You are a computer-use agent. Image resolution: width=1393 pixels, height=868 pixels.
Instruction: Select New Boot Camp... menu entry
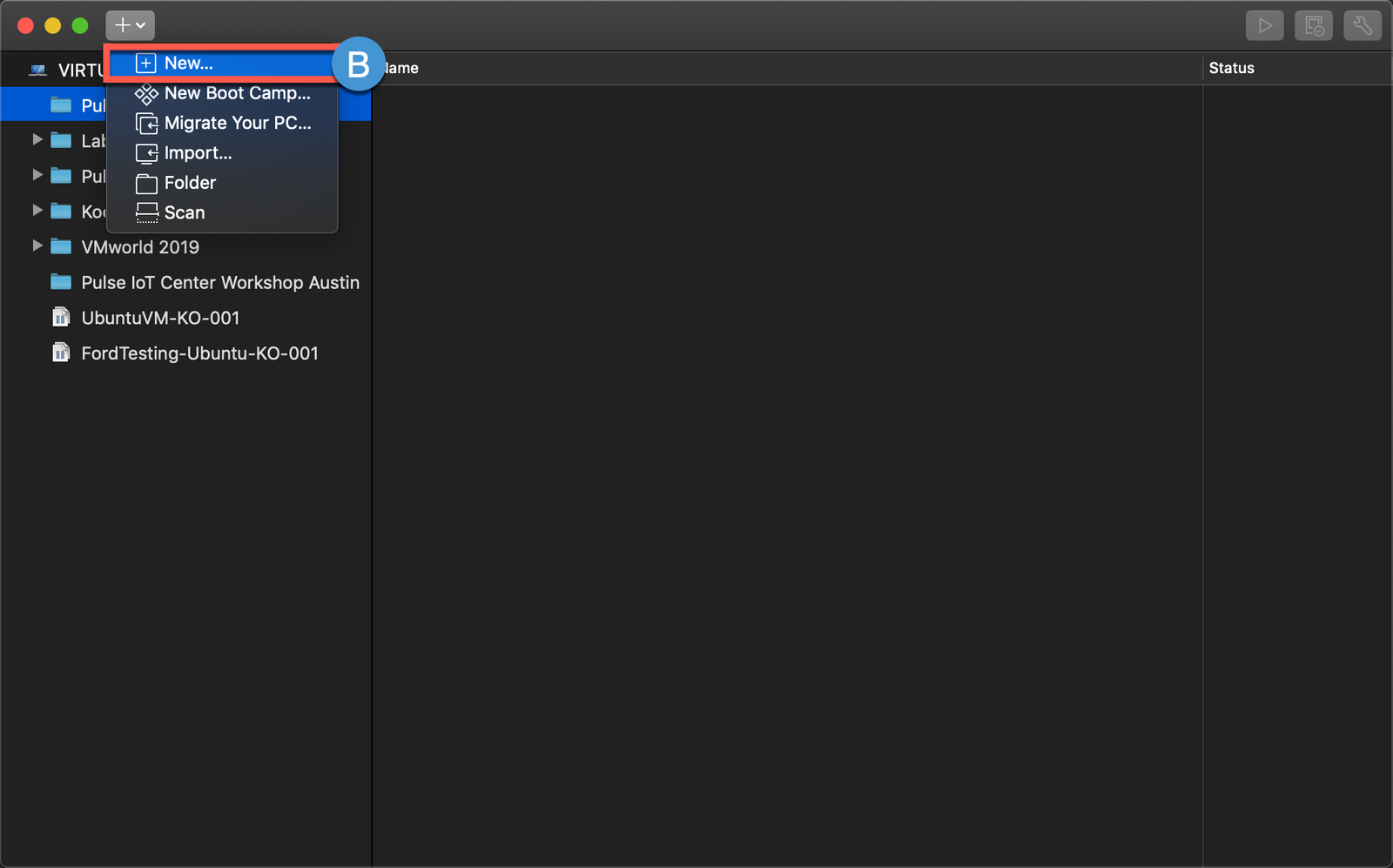click(x=237, y=93)
